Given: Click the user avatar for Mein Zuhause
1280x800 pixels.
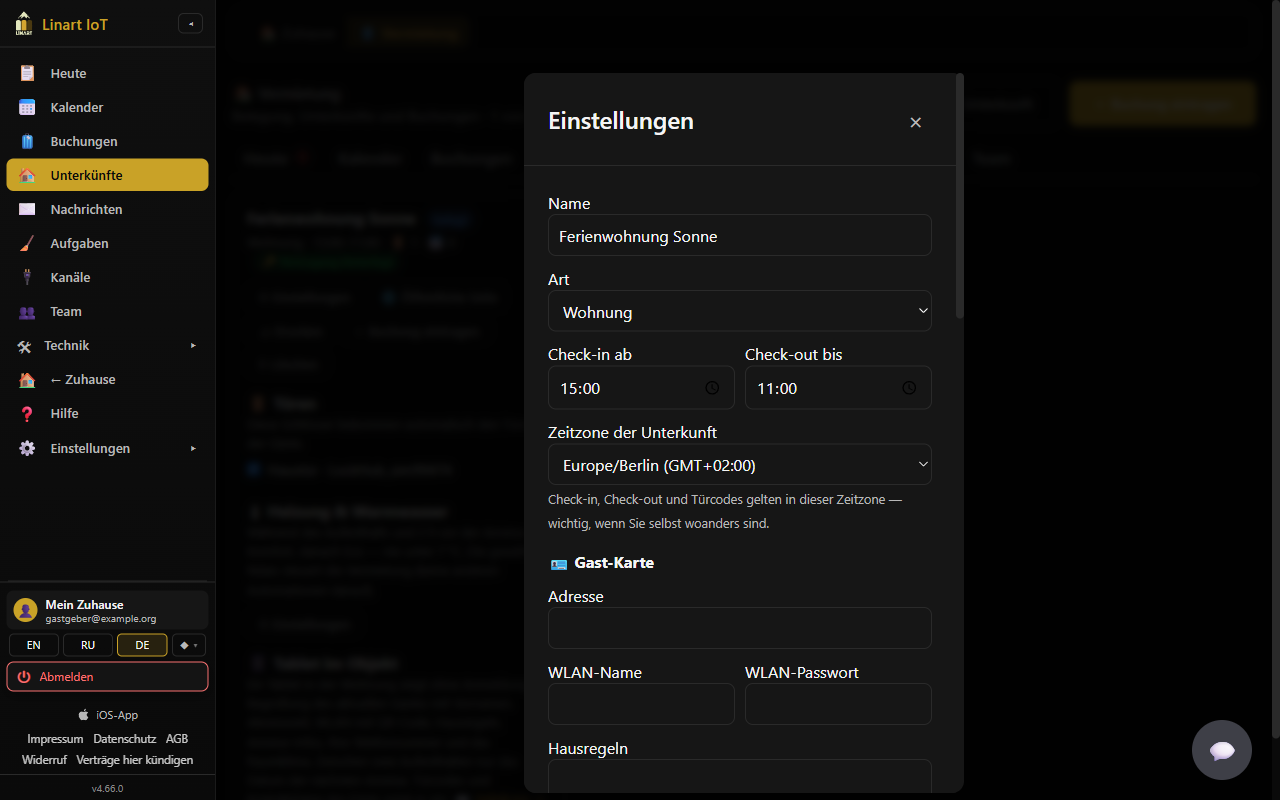Looking at the screenshot, I should coord(25,610).
